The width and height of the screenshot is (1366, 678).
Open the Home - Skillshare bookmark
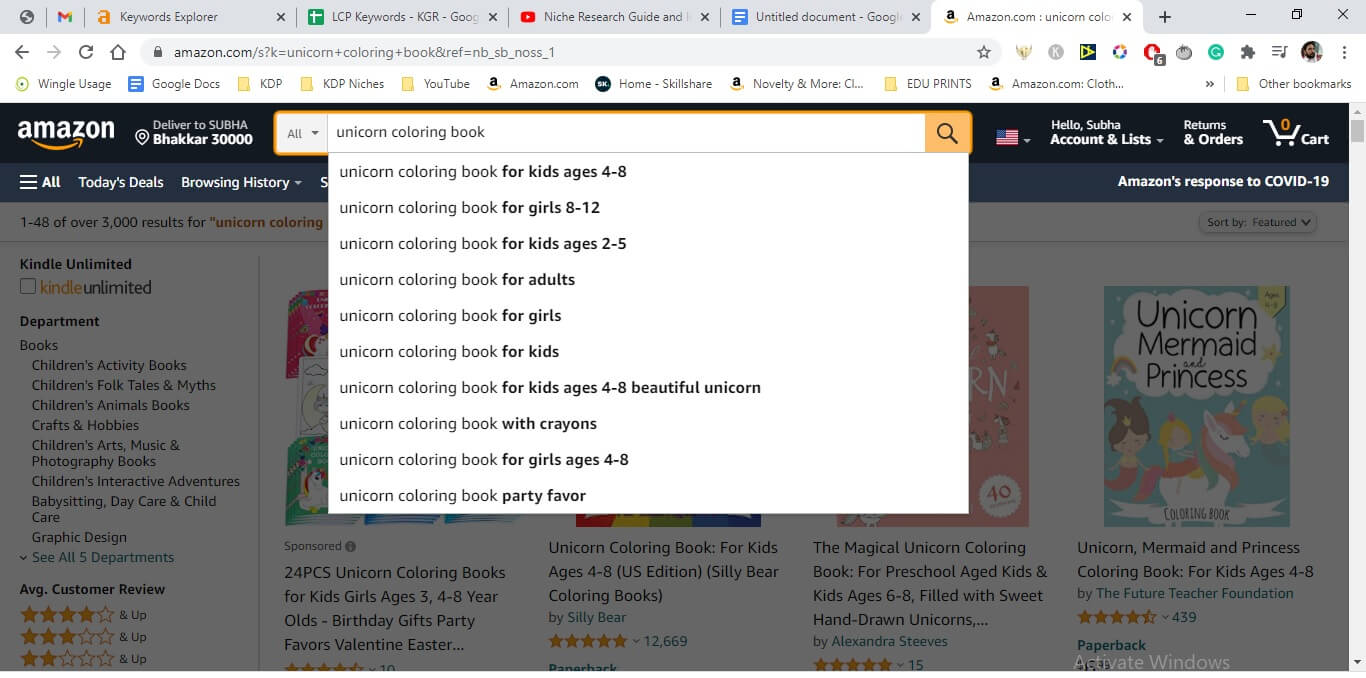coord(654,84)
